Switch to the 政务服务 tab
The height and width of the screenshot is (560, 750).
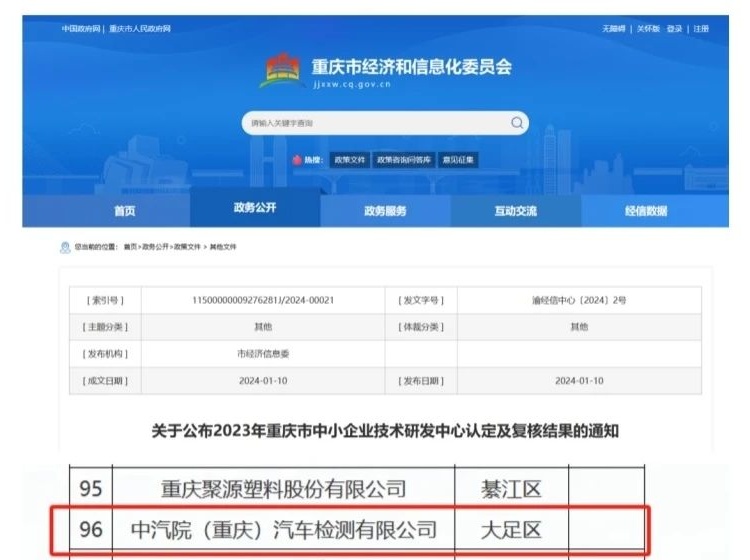[385, 211]
